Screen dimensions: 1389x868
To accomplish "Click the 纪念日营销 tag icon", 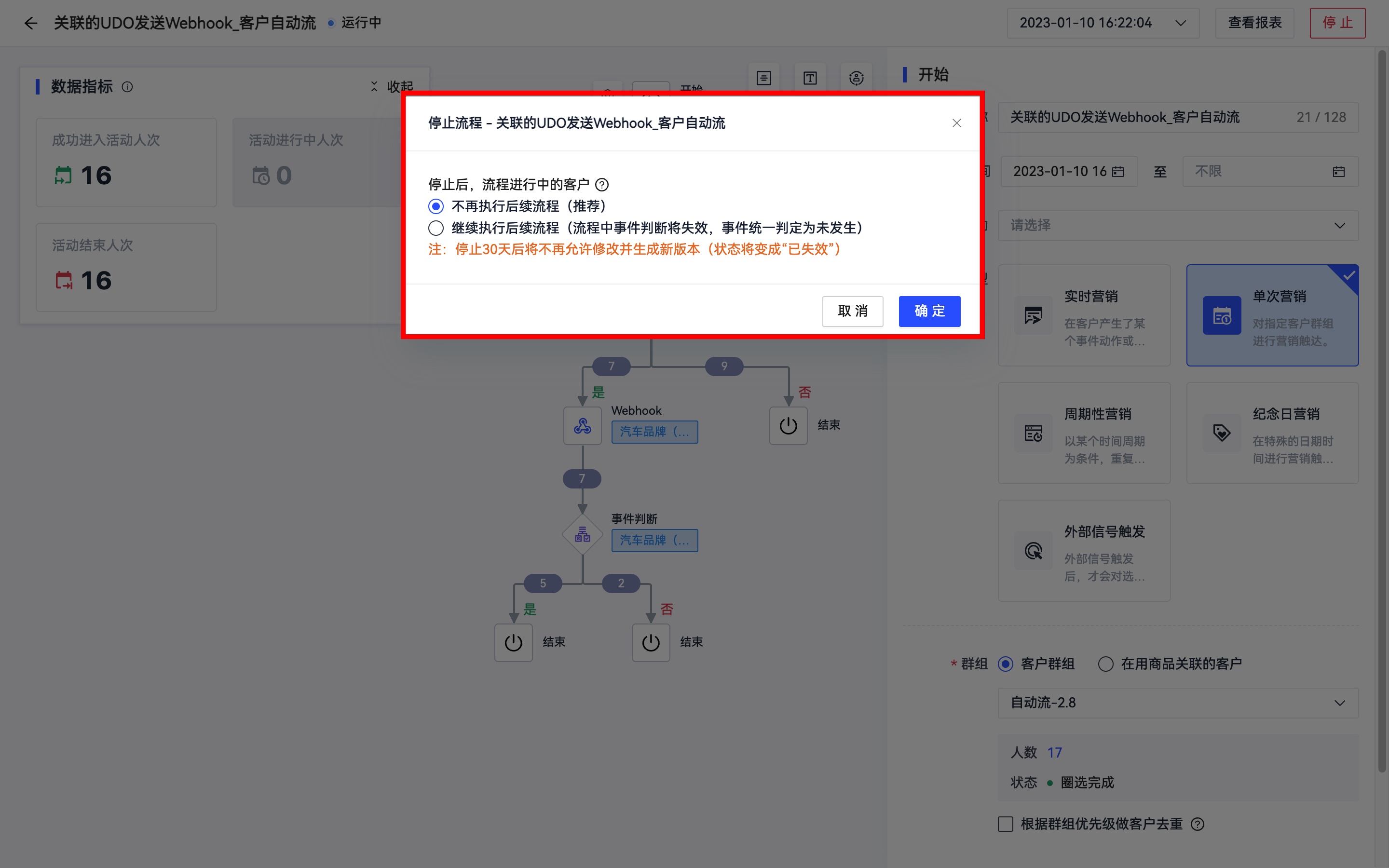I will click(x=1221, y=433).
